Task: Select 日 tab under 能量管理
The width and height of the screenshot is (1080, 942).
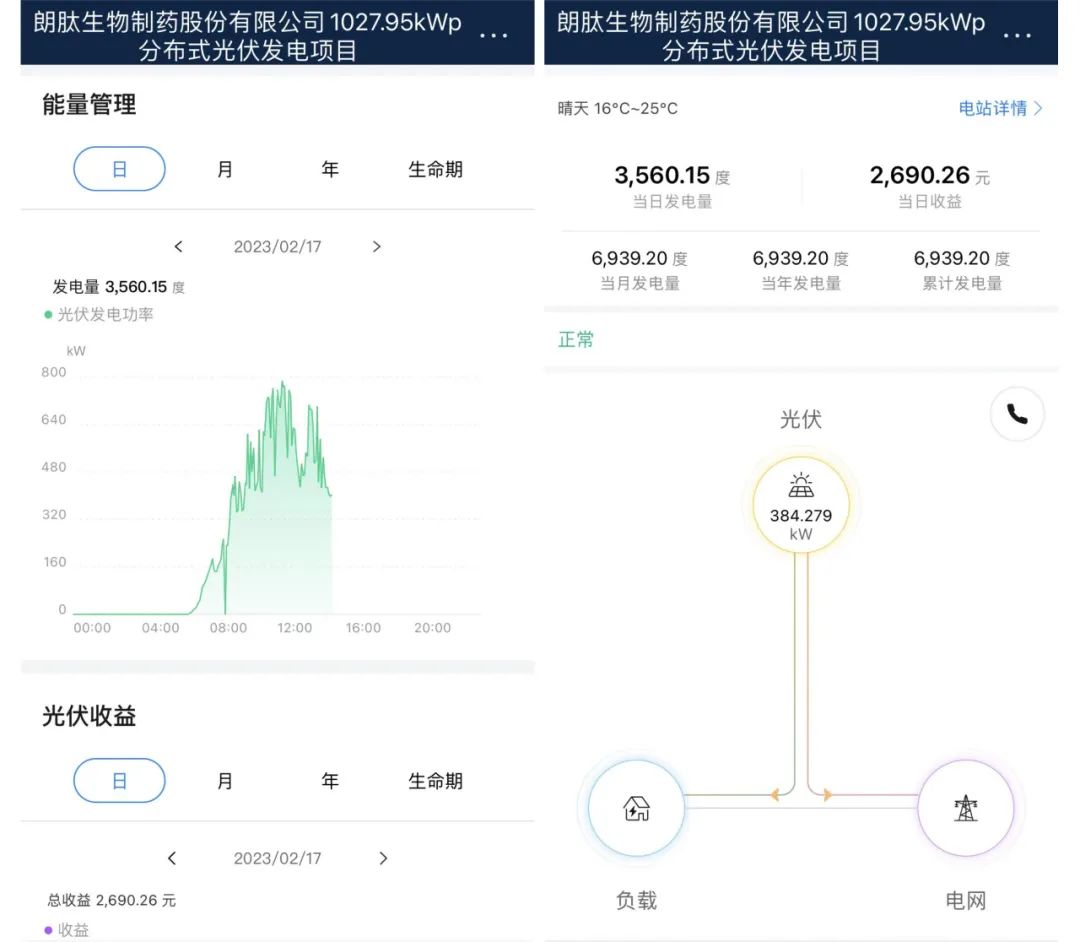Action: tap(119, 169)
